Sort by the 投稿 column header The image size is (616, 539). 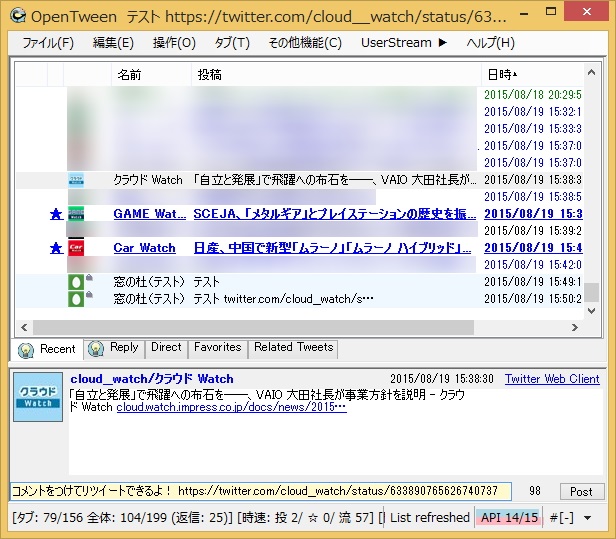[x=336, y=74]
